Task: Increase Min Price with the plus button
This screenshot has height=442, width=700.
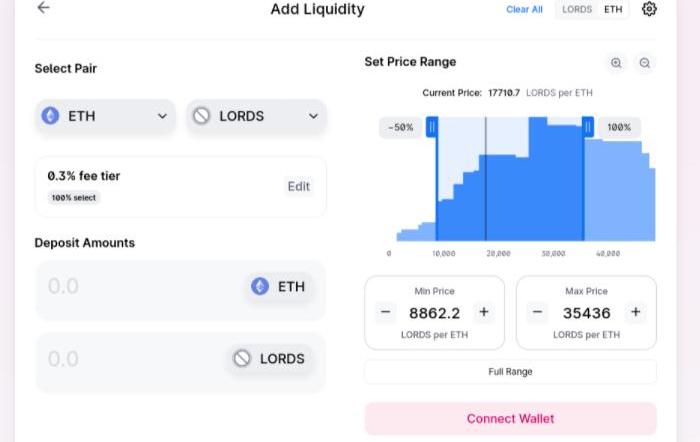Action: (484, 312)
